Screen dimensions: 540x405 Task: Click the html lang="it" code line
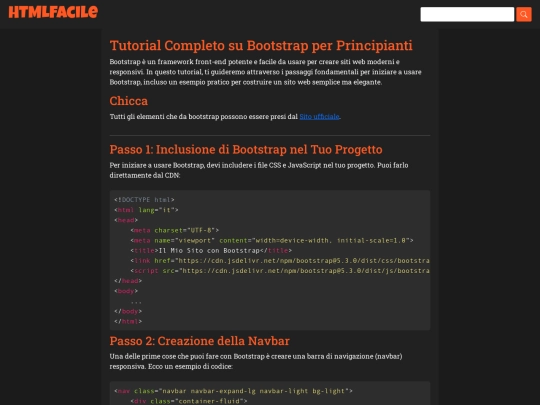pos(146,210)
